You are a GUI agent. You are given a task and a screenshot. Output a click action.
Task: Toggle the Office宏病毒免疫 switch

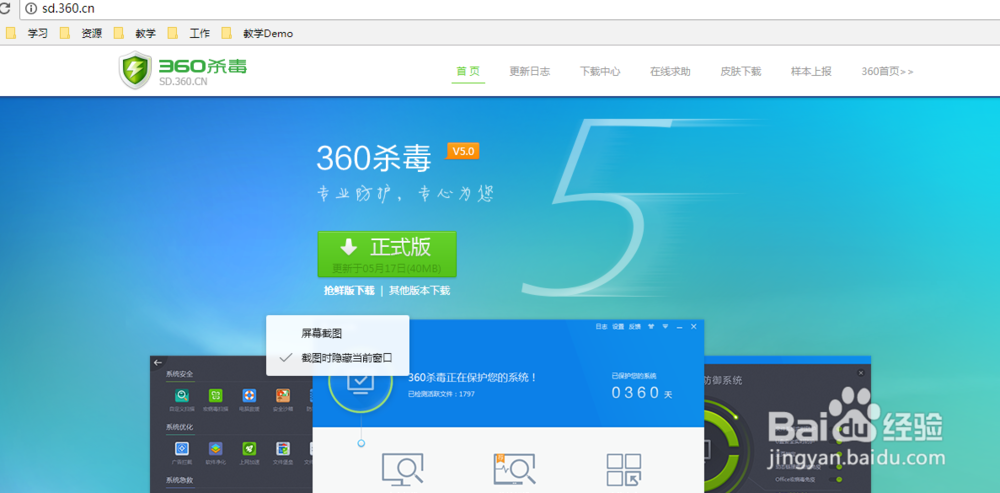836,479
